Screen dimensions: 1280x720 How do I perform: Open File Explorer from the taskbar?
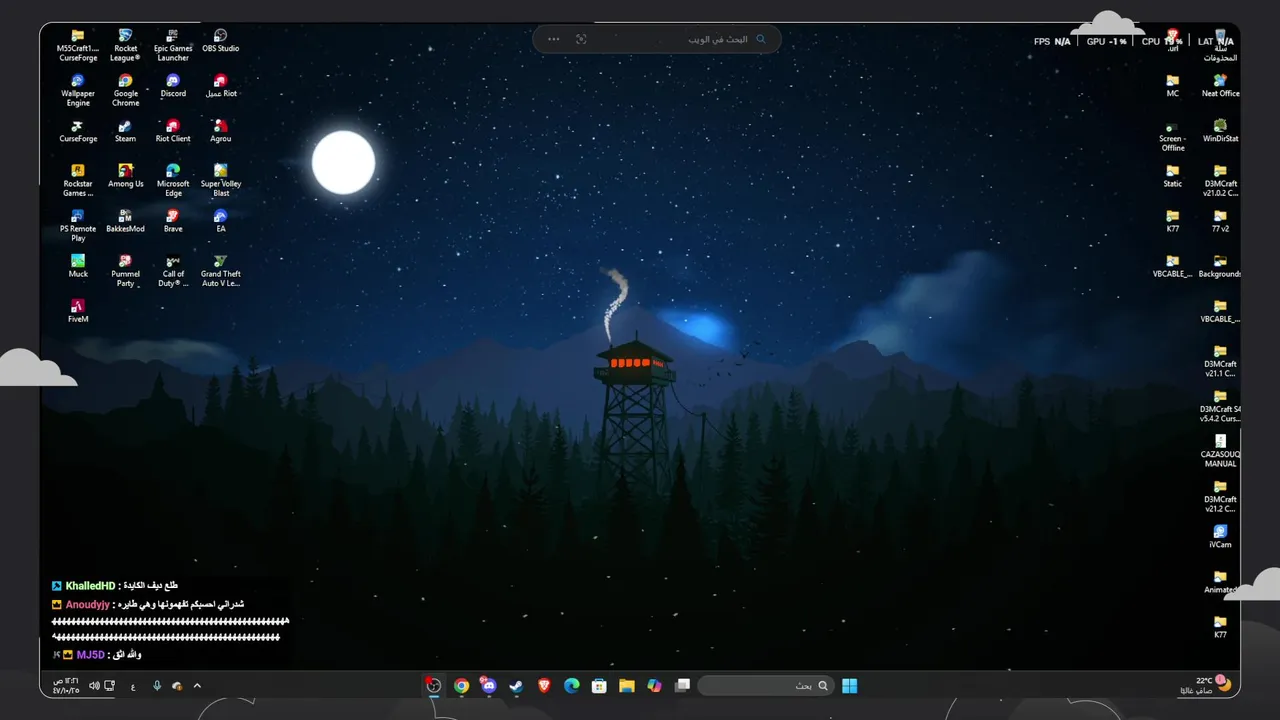(626, 686)
